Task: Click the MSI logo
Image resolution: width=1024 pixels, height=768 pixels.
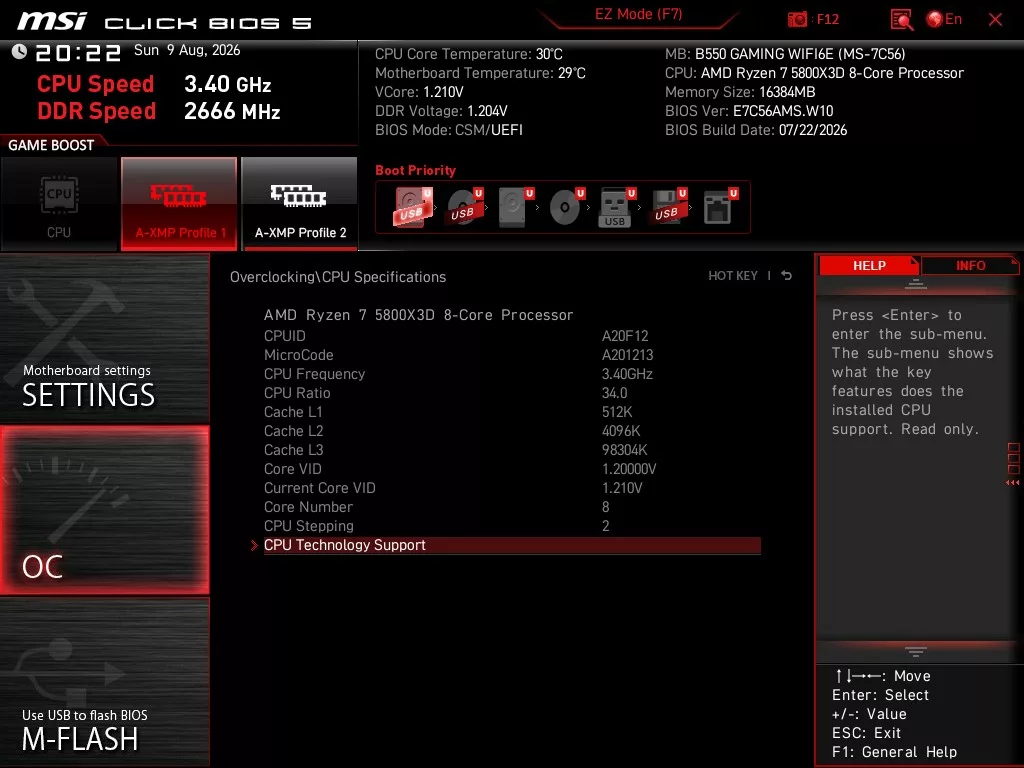Action: pyautogui.click(x=52, y=21)
